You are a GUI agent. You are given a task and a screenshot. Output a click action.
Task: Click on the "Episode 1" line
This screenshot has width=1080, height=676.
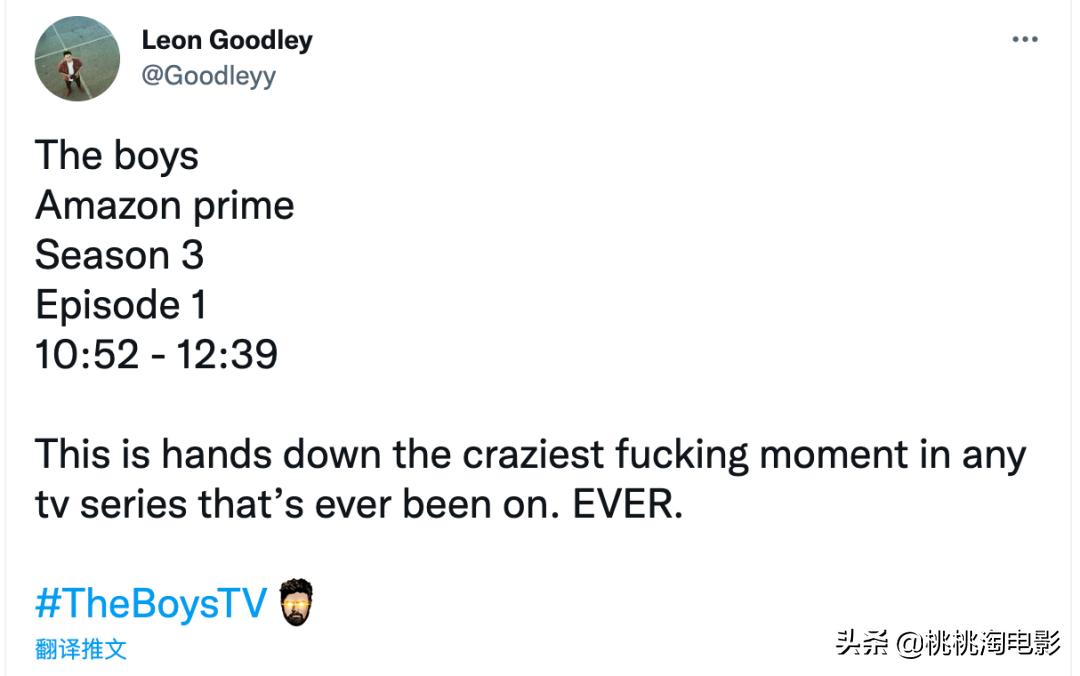[x=121, y=305]
